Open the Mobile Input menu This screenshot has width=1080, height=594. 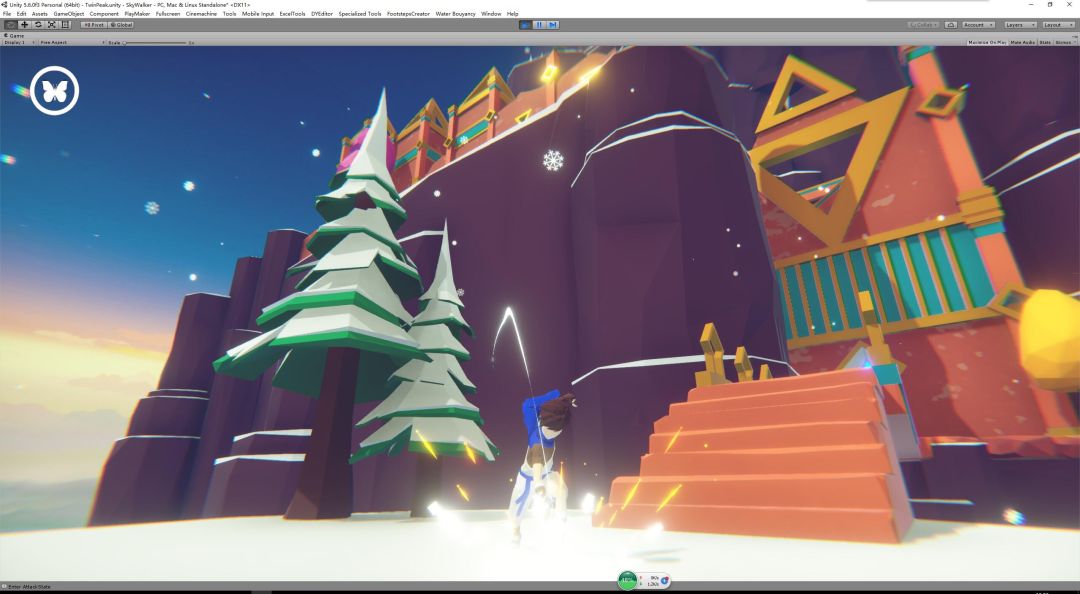pos(258,14)
